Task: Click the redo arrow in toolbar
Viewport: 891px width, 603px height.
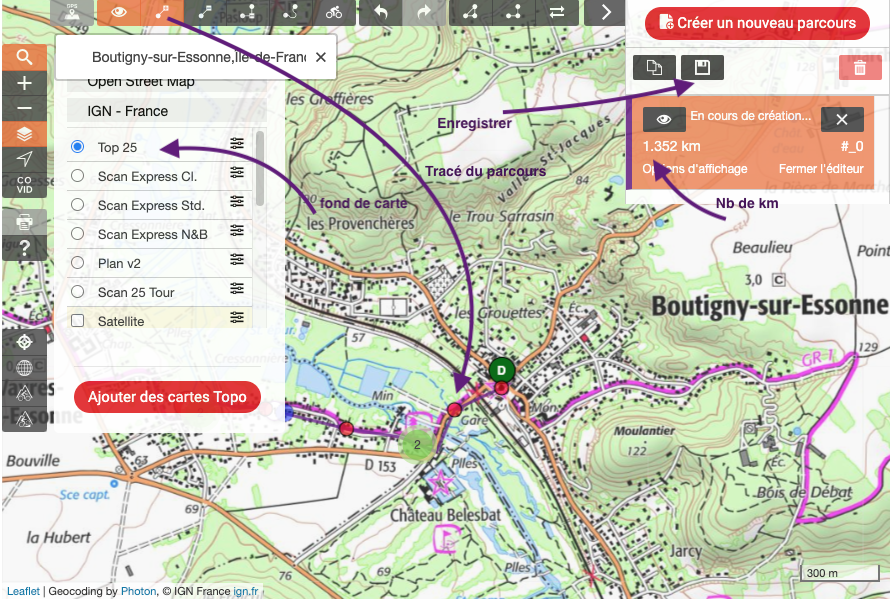Action: pos(424,12)
